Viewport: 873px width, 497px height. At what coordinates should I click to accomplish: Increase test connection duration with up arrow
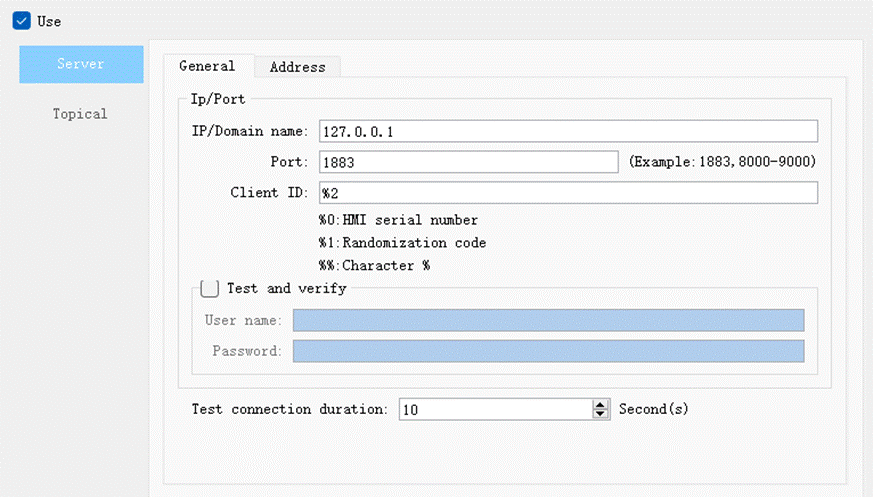[601, 404]
